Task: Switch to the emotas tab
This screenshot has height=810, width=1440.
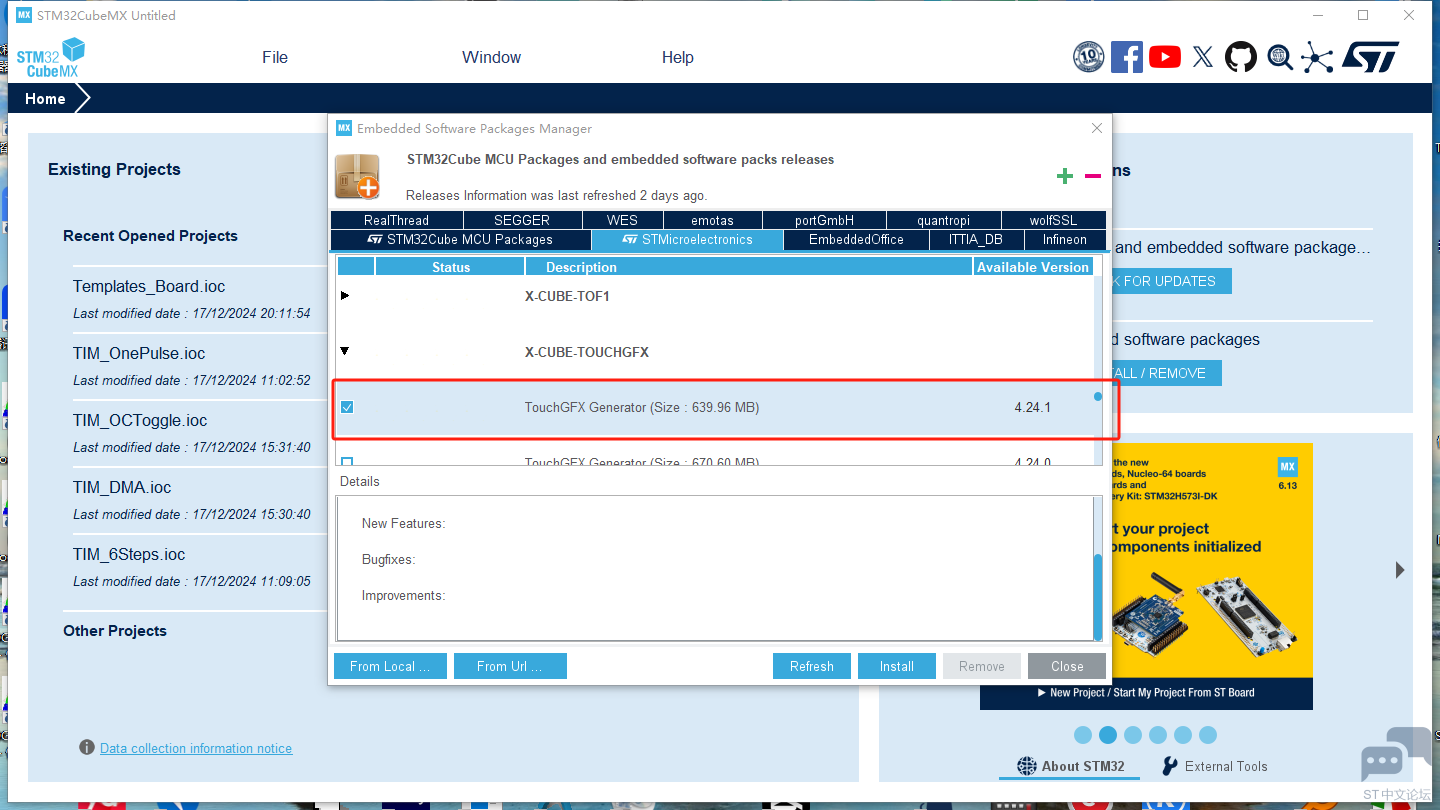Action: click(713, 220)
